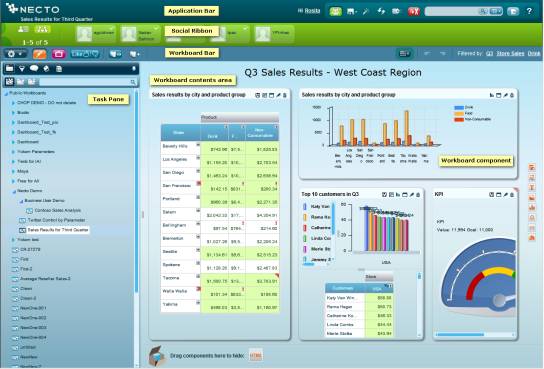Click the orange pencil edit workboard button
Screen dimensions: 544x369
(40, 54)
